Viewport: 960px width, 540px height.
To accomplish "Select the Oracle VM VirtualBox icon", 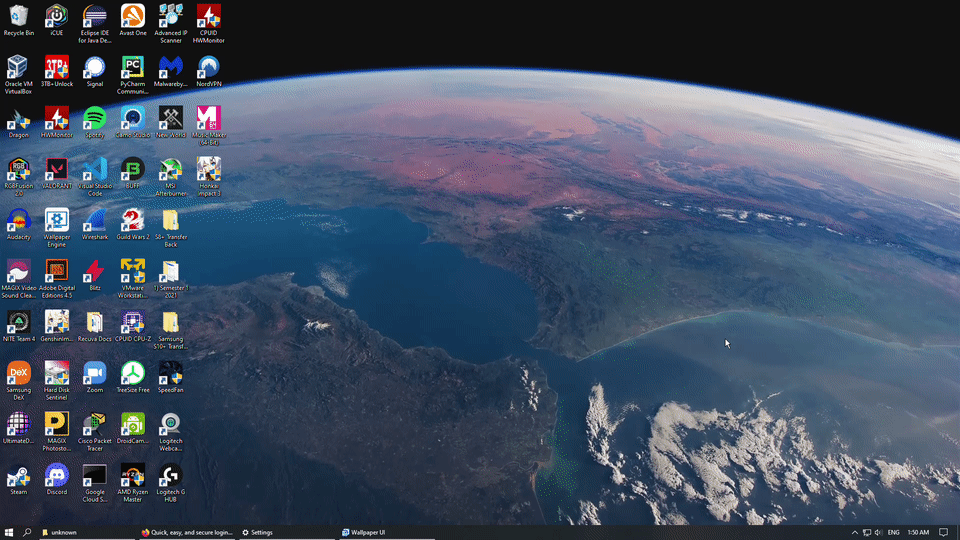I will pyautogui.click(x=19, y=67).
